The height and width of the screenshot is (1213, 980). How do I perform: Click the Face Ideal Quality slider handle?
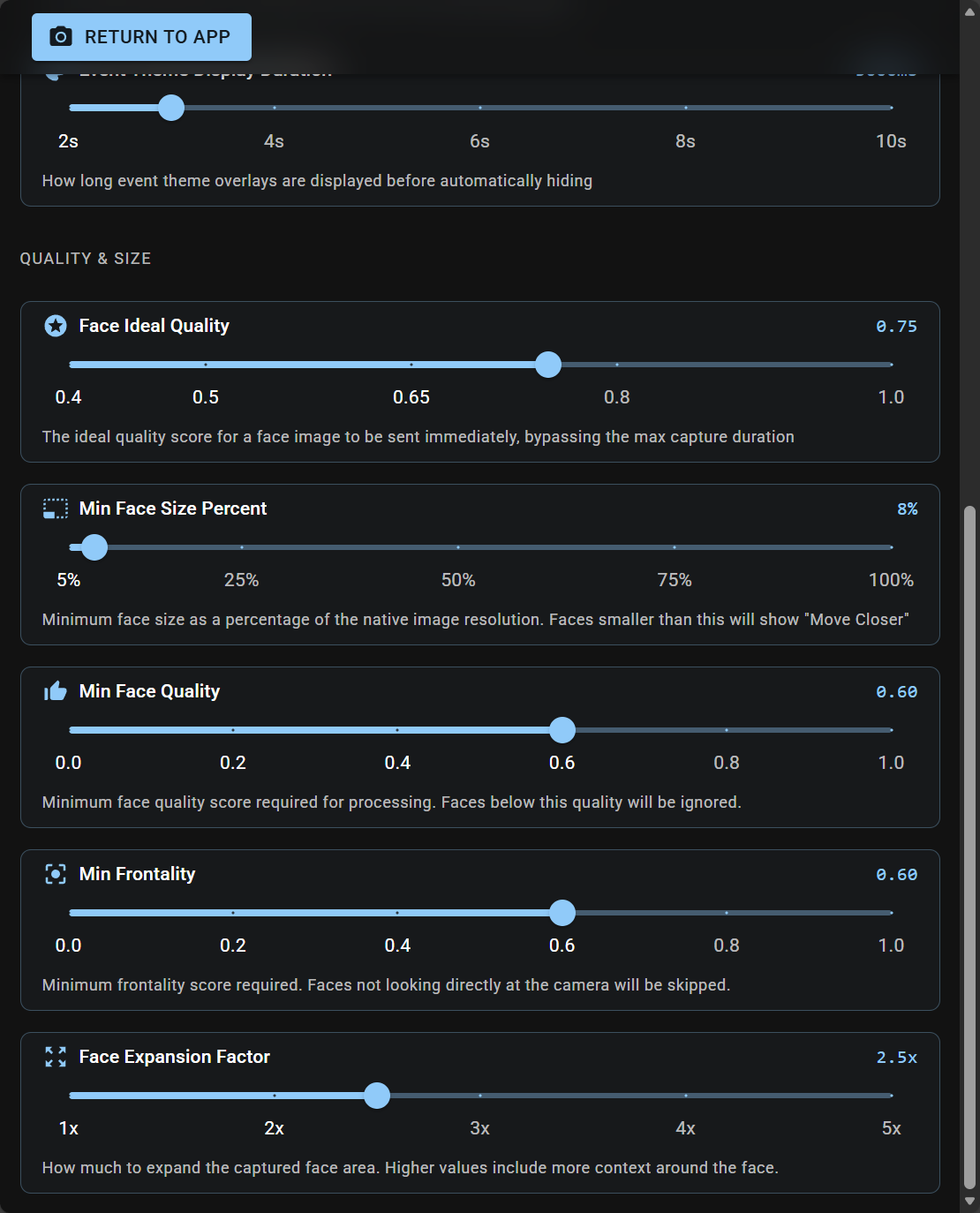[x=548, y=365]
